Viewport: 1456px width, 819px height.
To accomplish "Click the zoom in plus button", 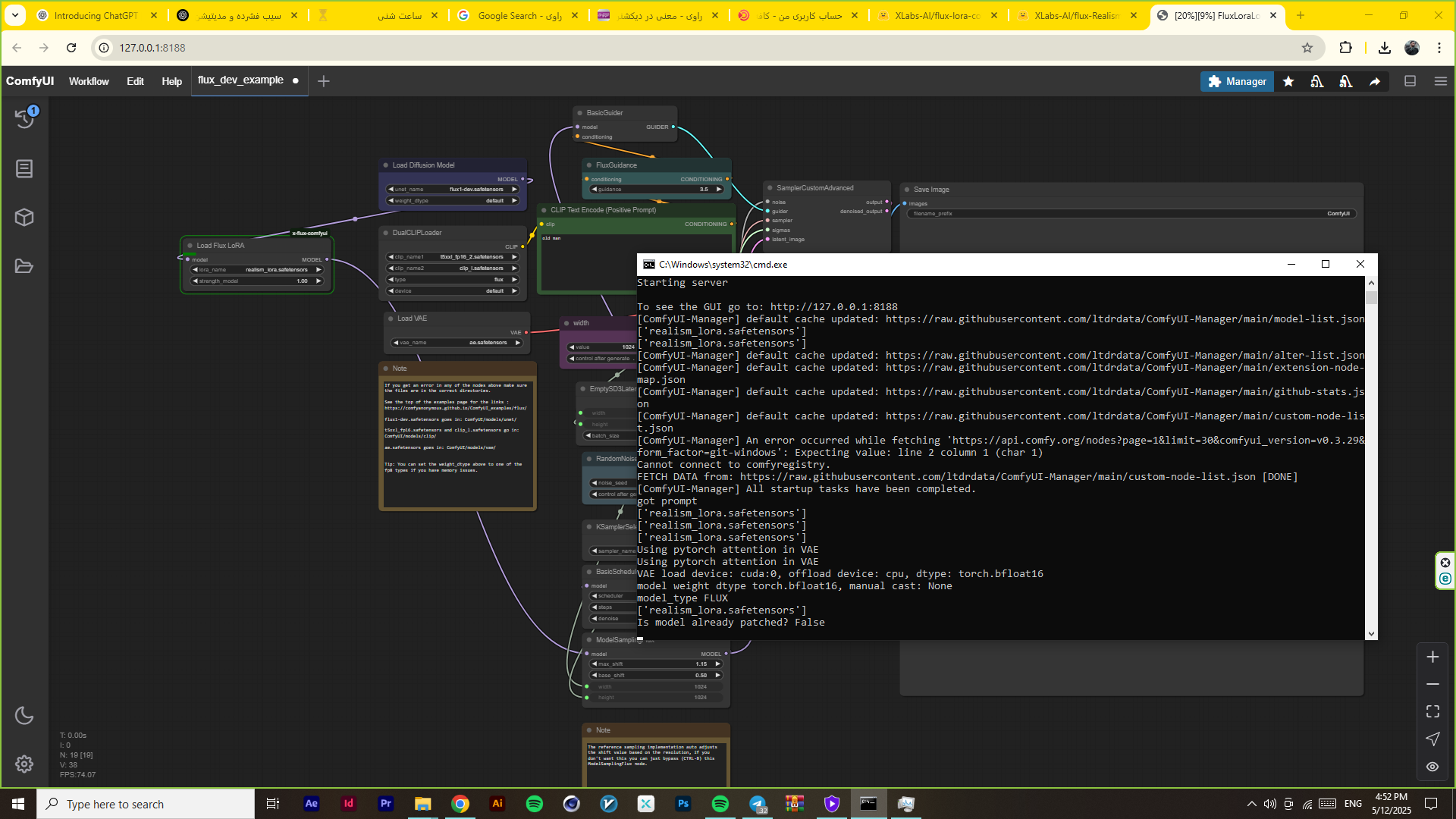I will [x=1432, y=657].
